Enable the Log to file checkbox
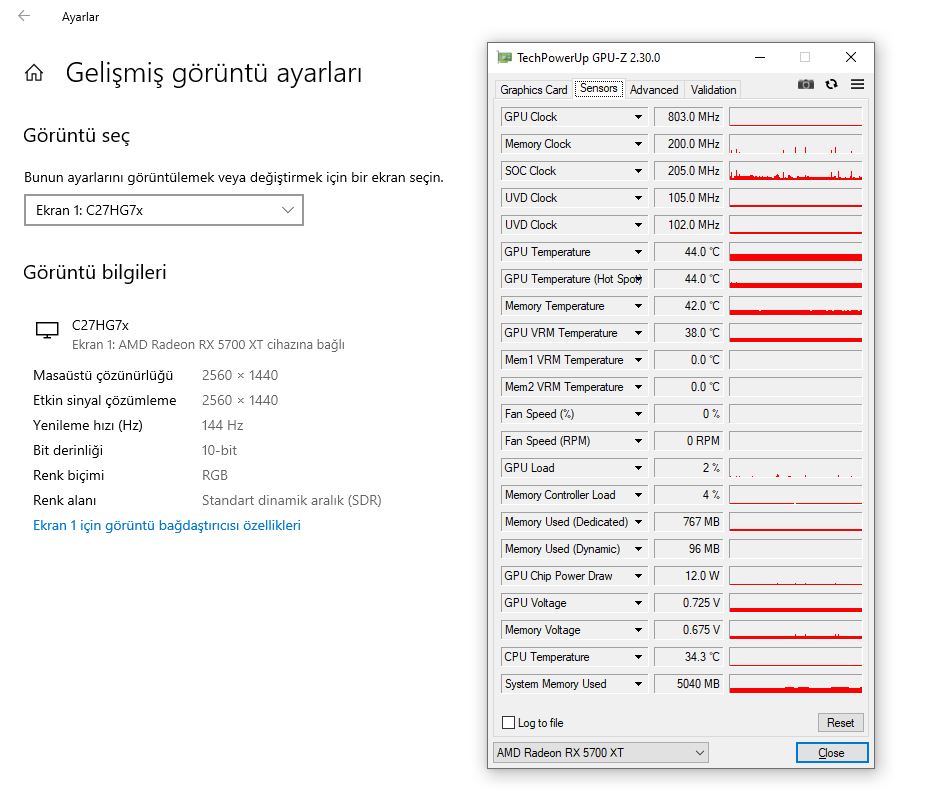This screenshot has height=807, width=926. (x=508, y=723)
